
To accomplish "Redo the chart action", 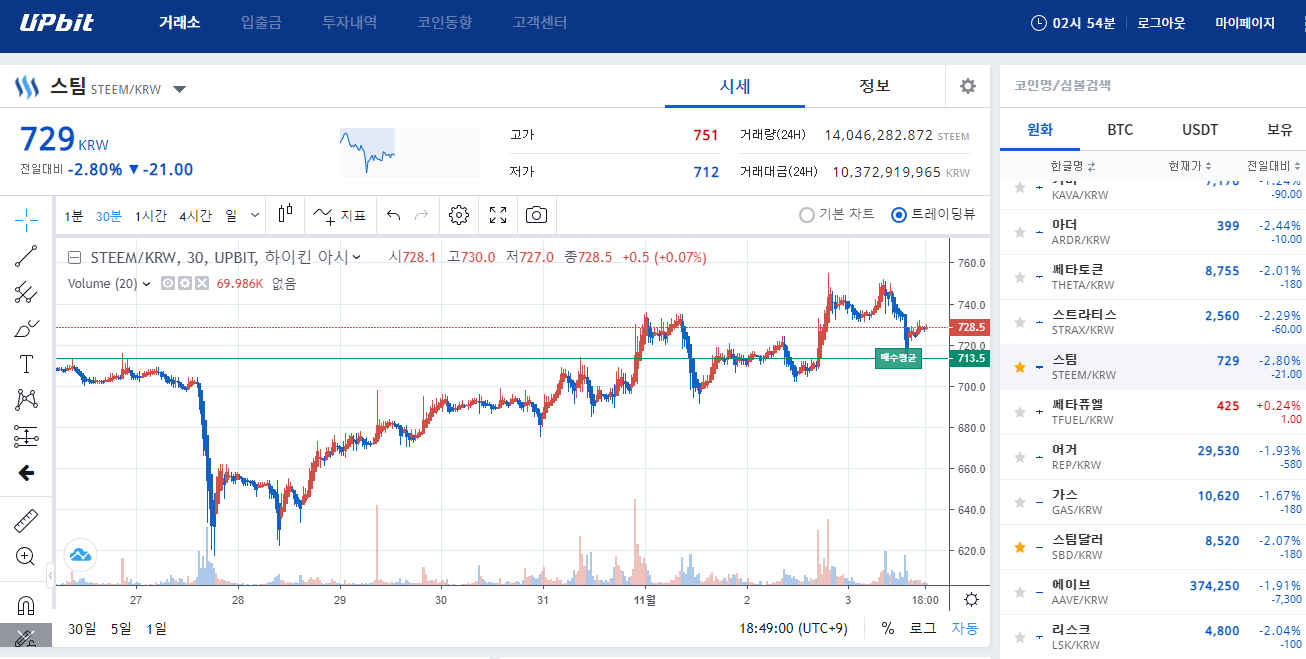I will pyautogui.click(x=421, y=215).
